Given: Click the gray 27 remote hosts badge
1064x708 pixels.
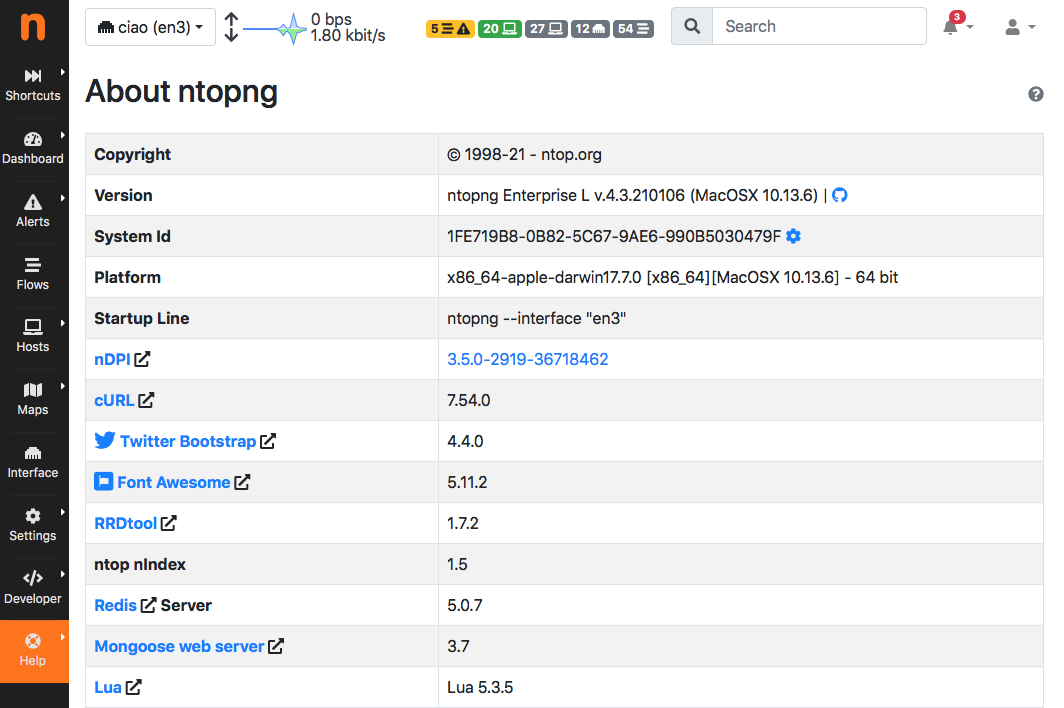Looking at the screenshot, I should 546,29.
